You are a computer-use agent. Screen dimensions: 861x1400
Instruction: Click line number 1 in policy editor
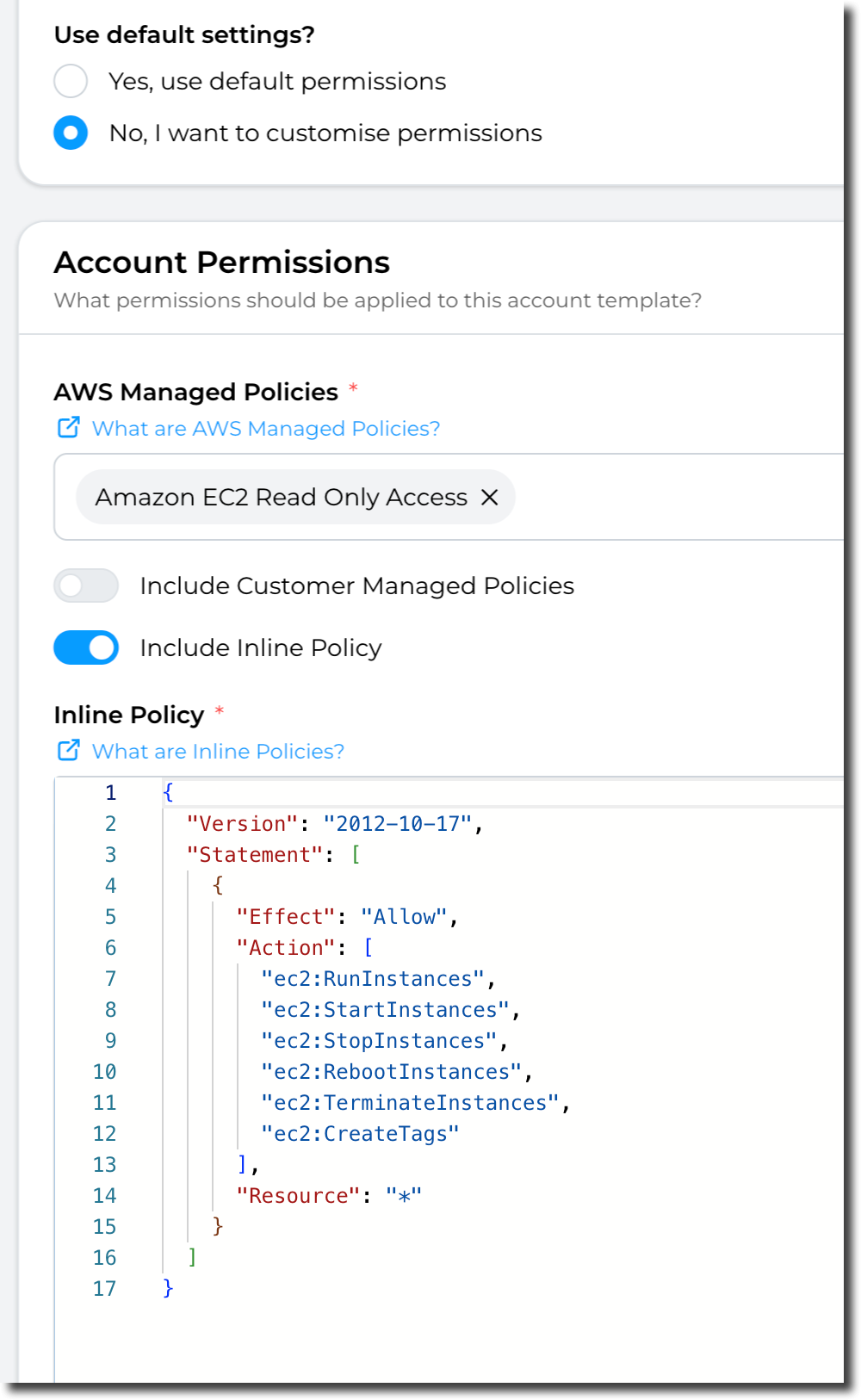[110, 793]
